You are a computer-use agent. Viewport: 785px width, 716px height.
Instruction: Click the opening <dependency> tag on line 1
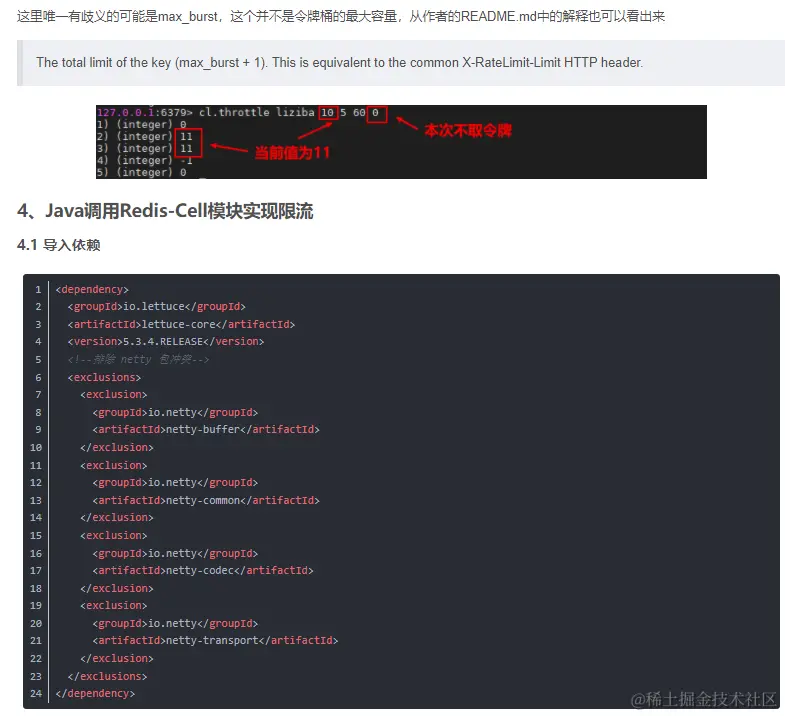pos(92,289)
